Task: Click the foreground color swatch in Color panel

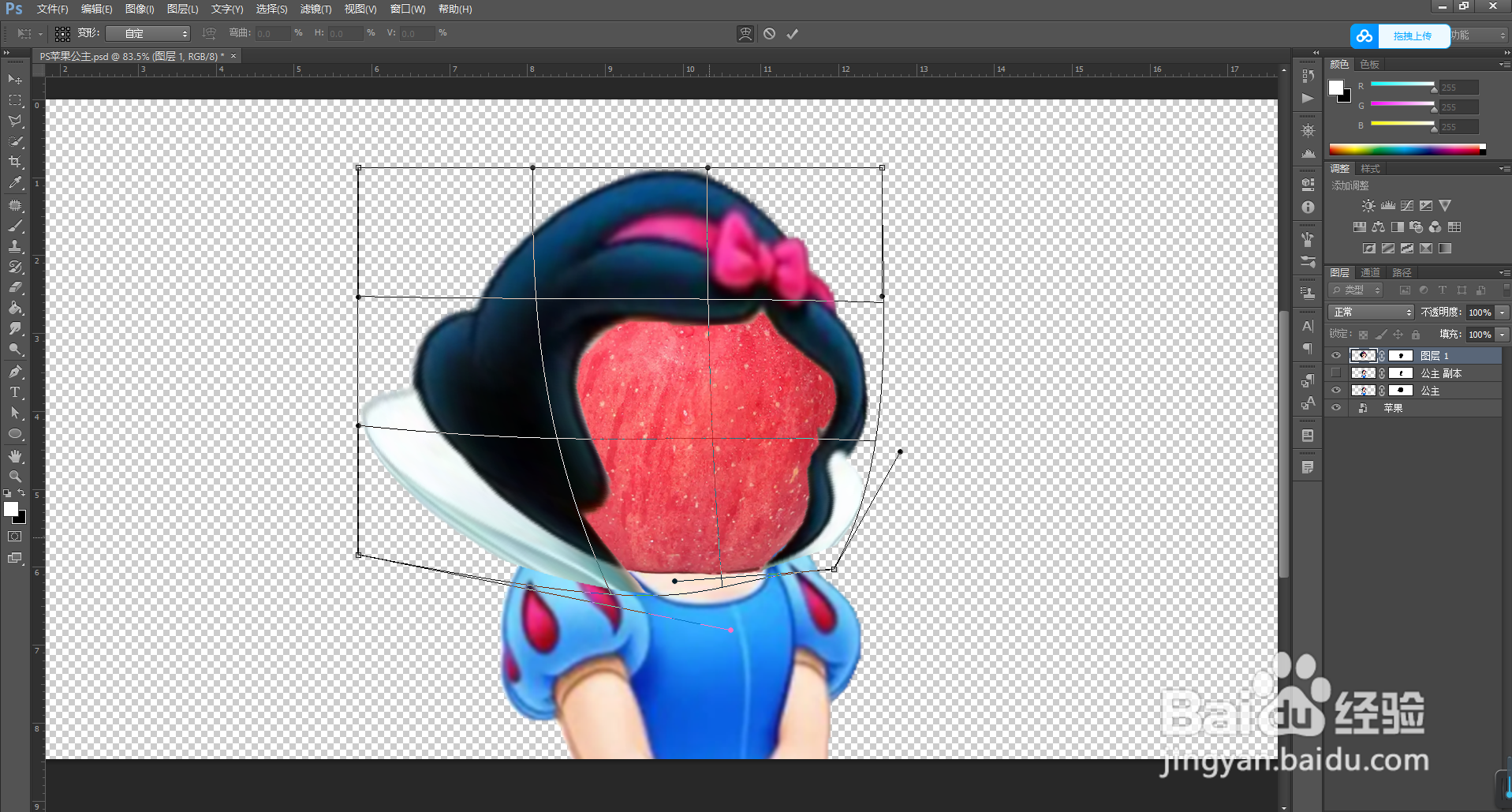Action: (1336, 88)
